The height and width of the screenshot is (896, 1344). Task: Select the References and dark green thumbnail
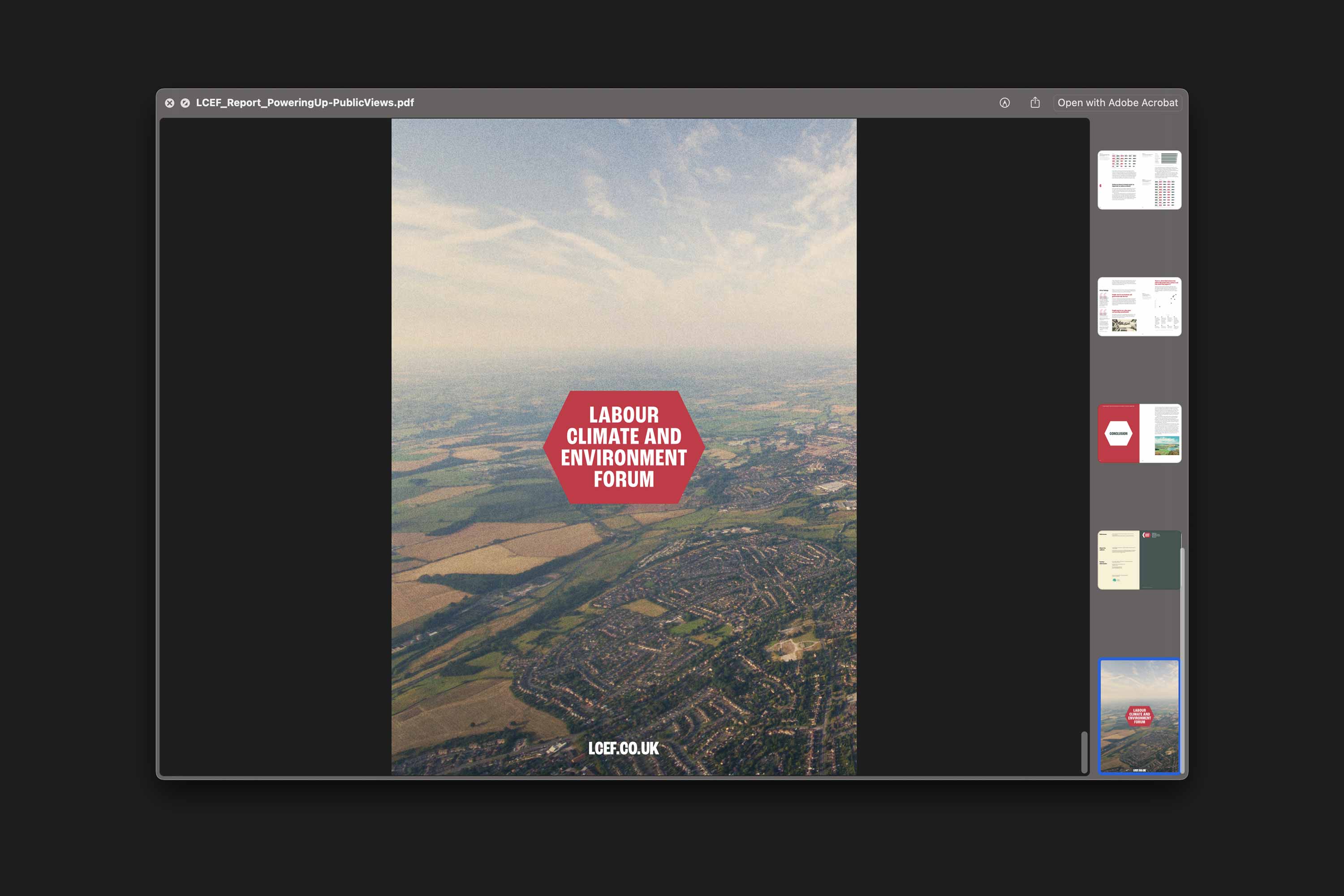(x=1139, y=560)
